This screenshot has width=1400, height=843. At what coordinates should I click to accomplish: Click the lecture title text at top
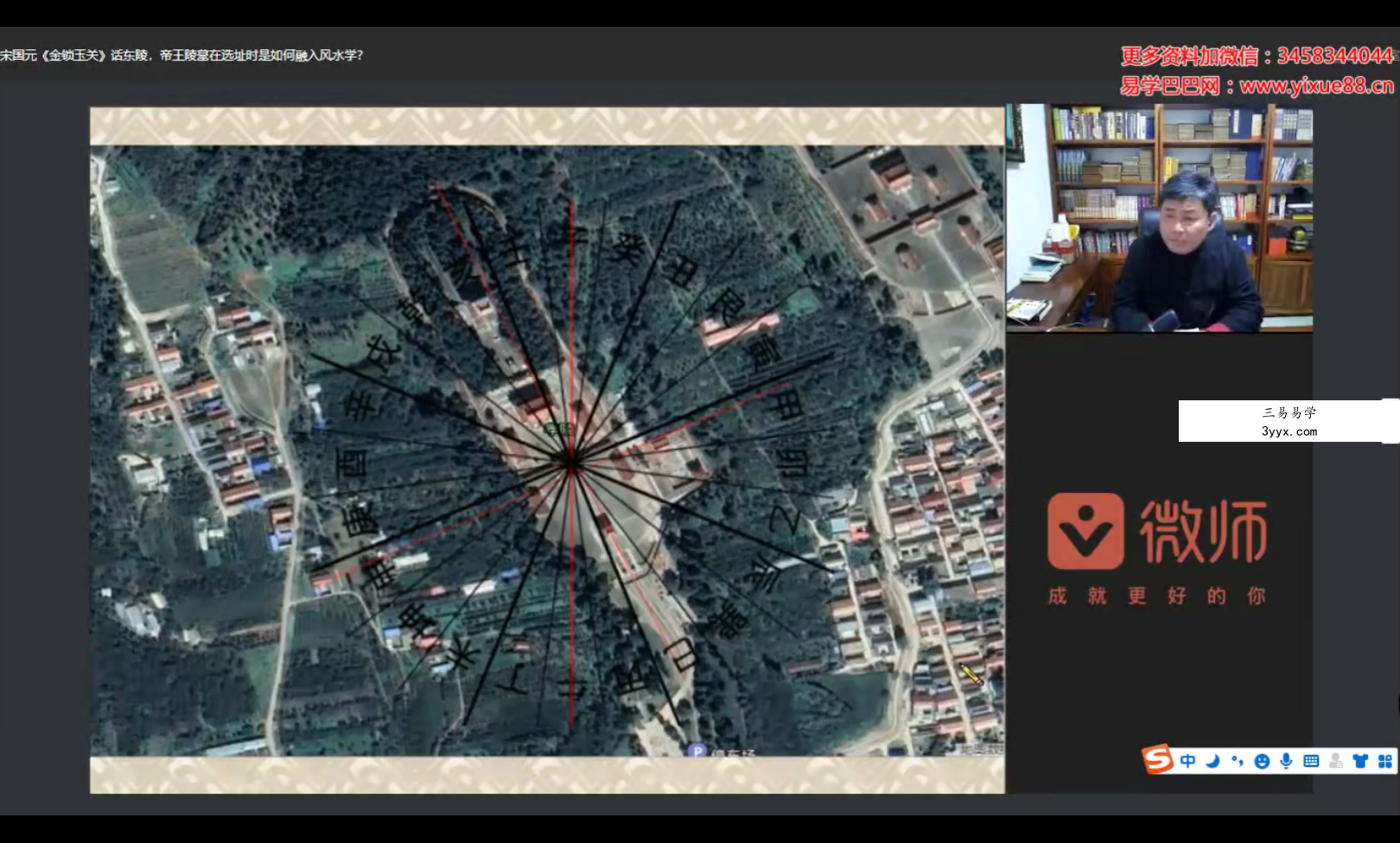[181, 55]
